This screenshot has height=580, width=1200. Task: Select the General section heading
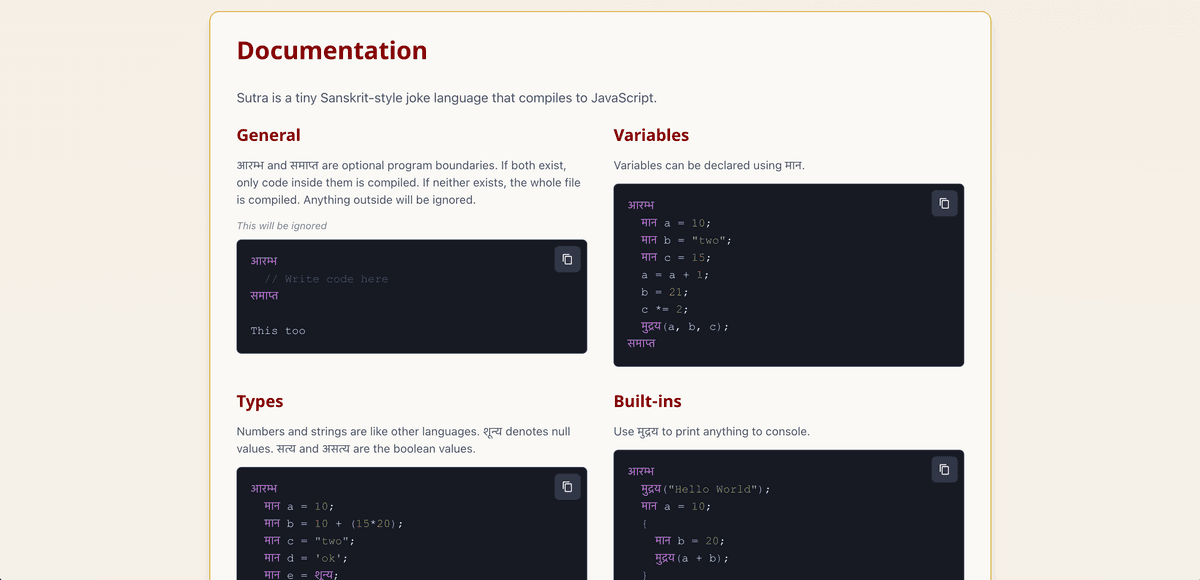click(269, 135)
